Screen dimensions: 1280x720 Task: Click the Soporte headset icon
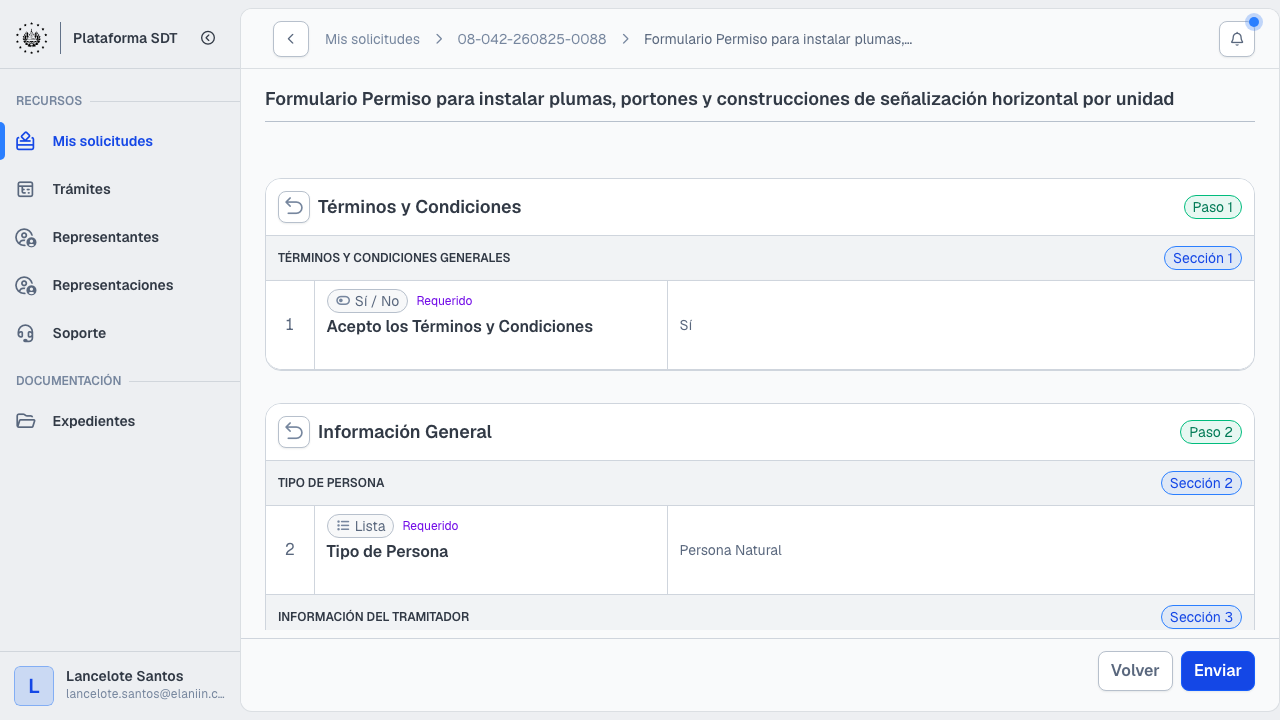(x=26, y=333)
